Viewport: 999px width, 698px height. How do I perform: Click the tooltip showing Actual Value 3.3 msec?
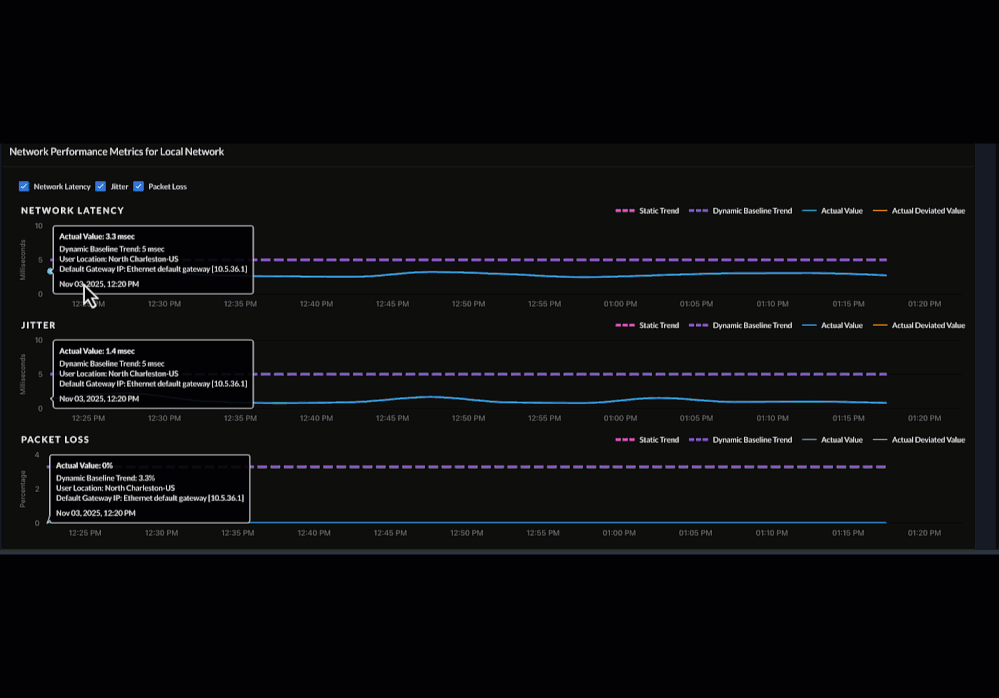point(153,261)
